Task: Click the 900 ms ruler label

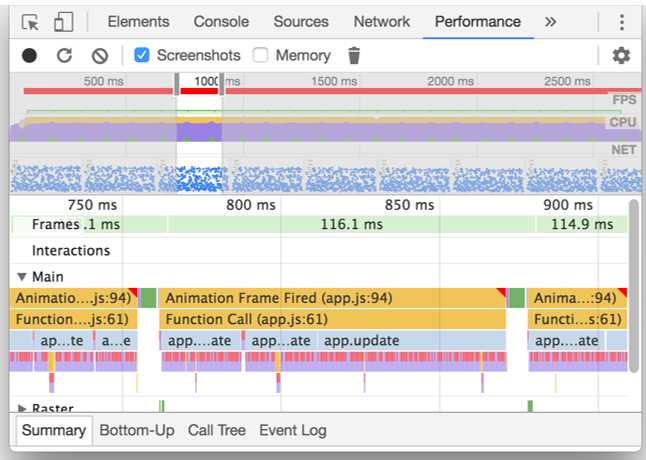Action: [568, 205]
